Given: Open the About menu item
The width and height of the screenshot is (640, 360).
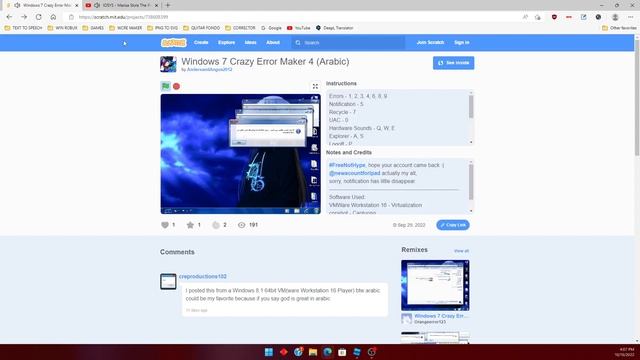Looking at the screenshot, I should click(273, 42).
